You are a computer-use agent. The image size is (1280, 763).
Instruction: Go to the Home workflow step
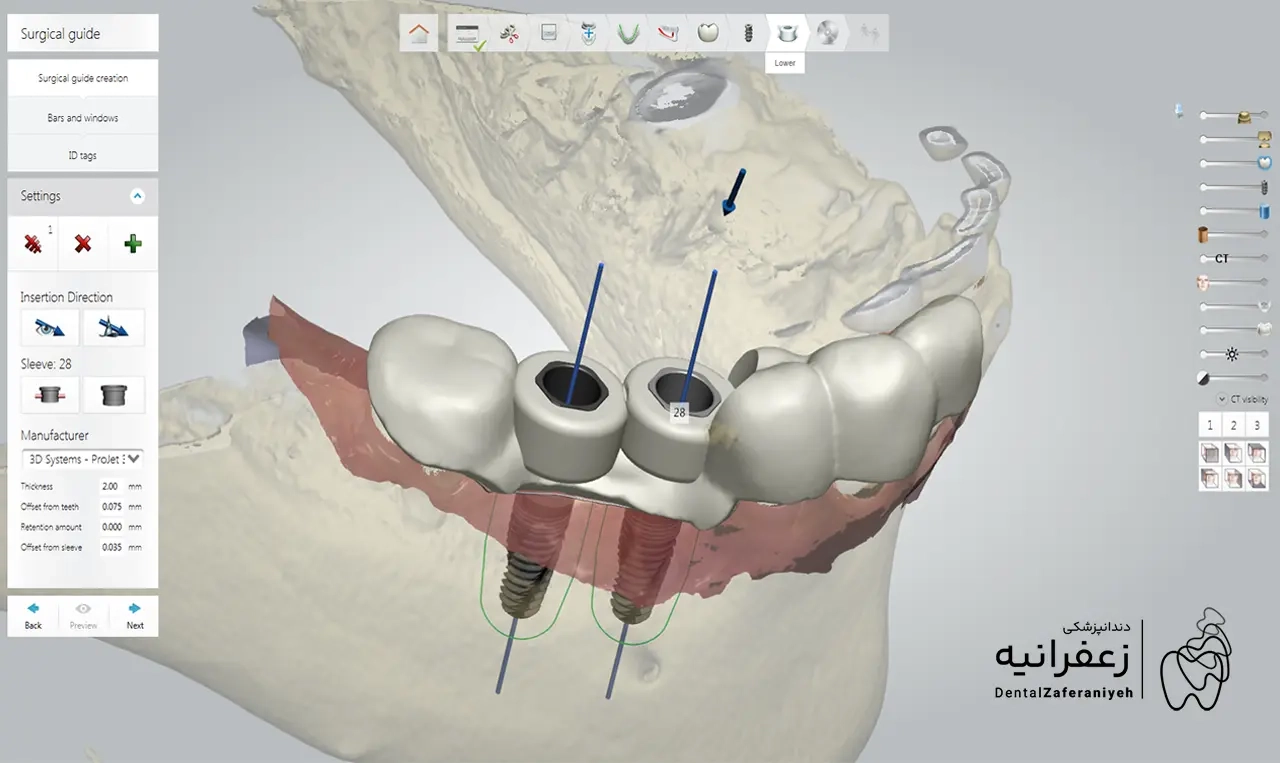pos(419,33)
